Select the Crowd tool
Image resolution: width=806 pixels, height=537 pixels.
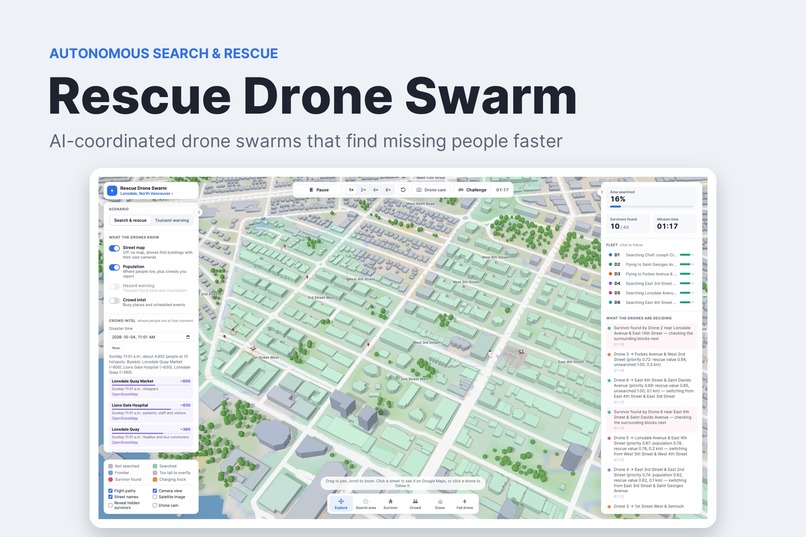point(415,504)
